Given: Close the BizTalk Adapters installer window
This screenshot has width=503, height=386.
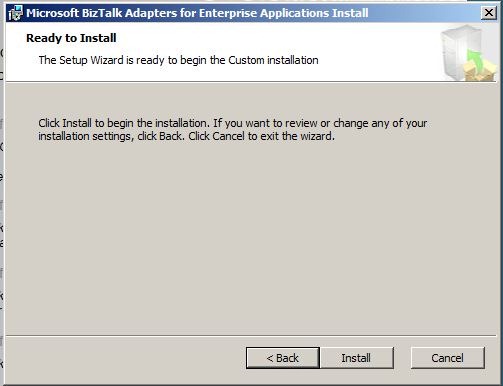Looking at the screenshot, I should [489, 13].
